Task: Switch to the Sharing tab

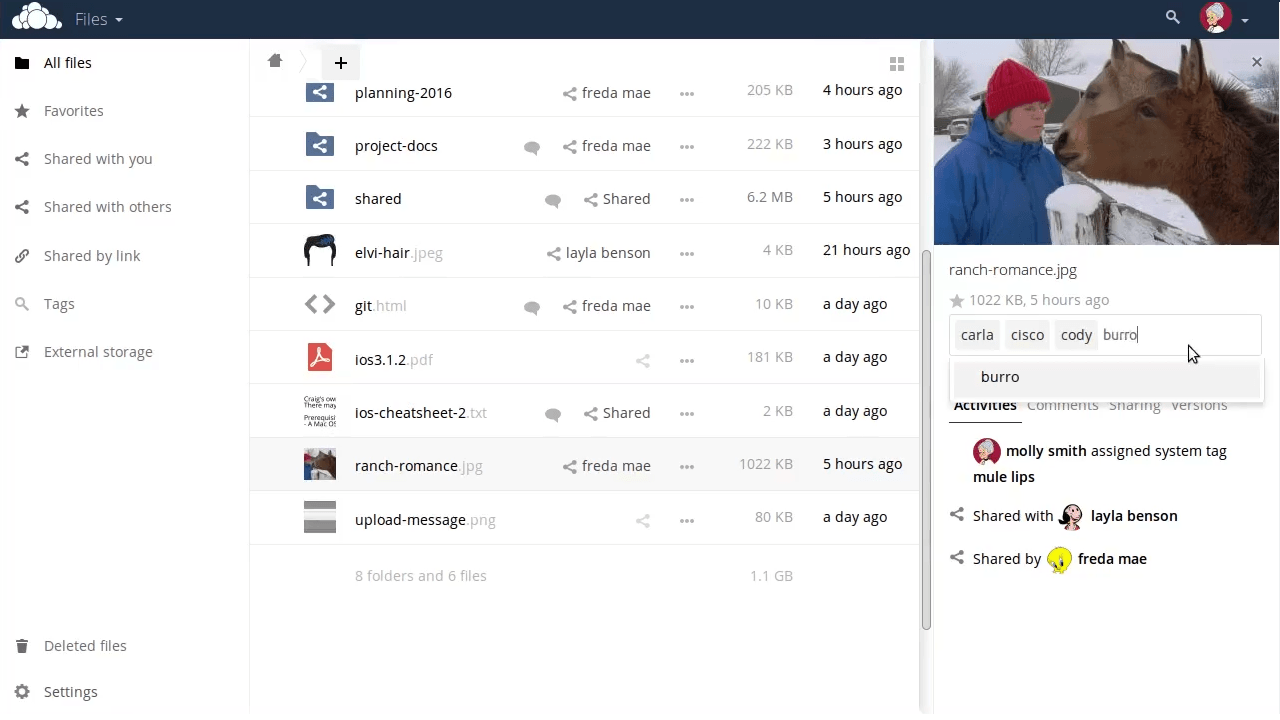Action: pos(1134,405)
